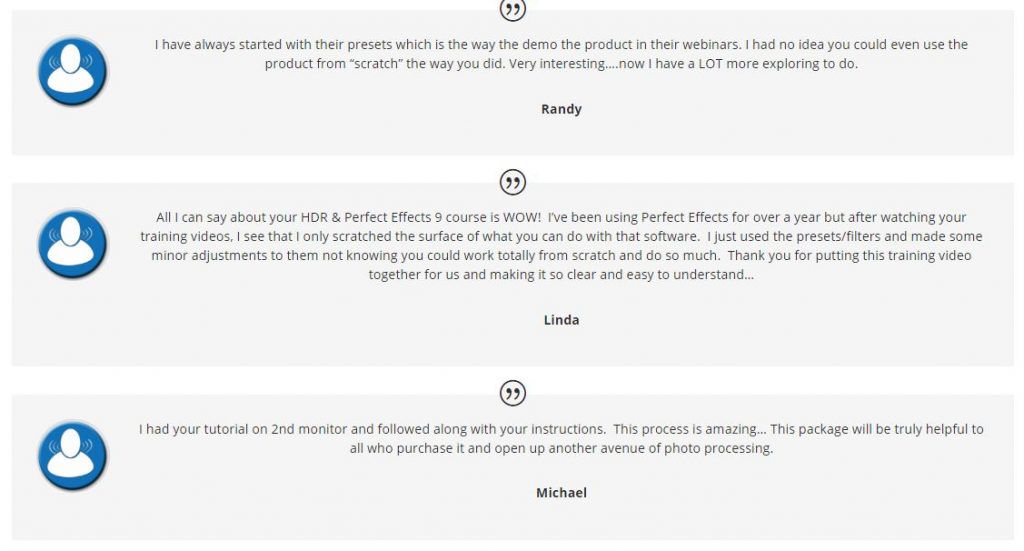Image resolution: width=1024 pixels, height=551 pixels.
Task: Select the name Randy below the first testimonial
Action: [561, 109]
